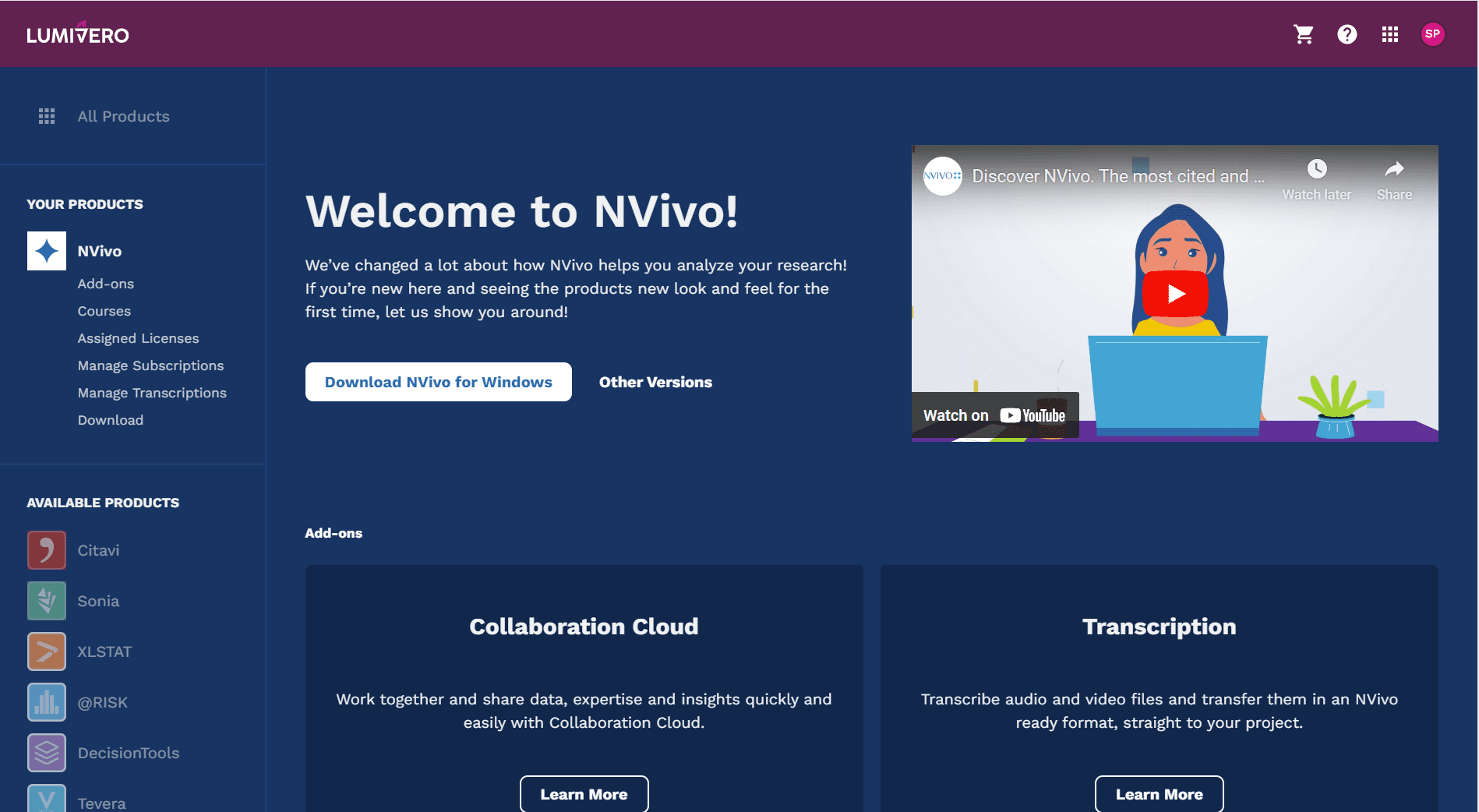Select the Citavi product icon
The height and width of the screenshot is (812, 1479).
pyautogui.click(x=47, y=550)
